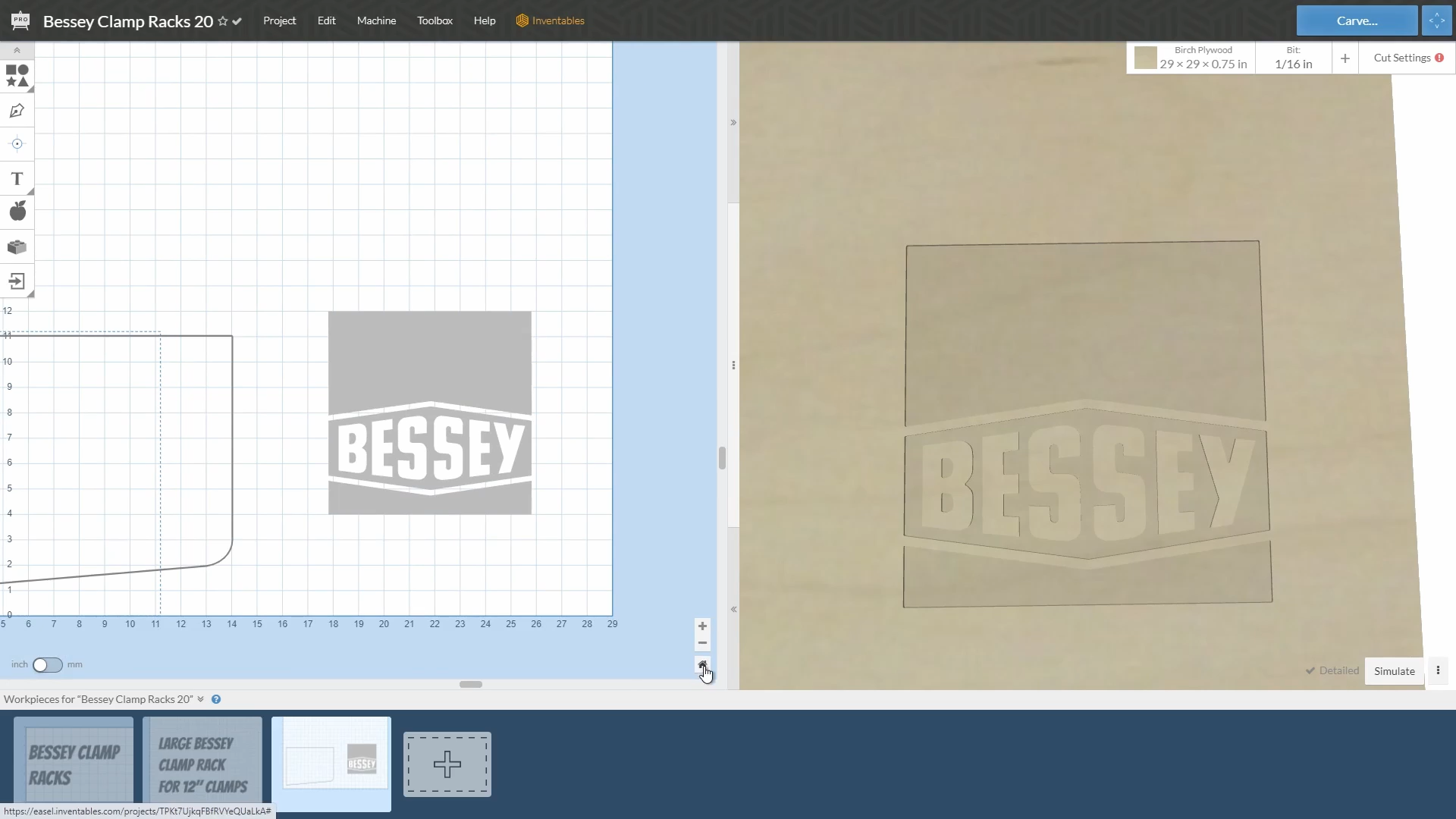Select the Text tool

click(17, 179)
